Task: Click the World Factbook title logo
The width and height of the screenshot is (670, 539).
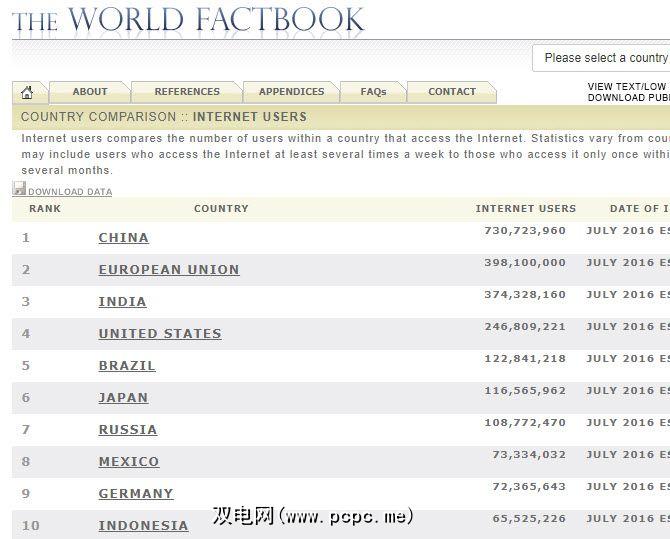Action: (188, 19)
